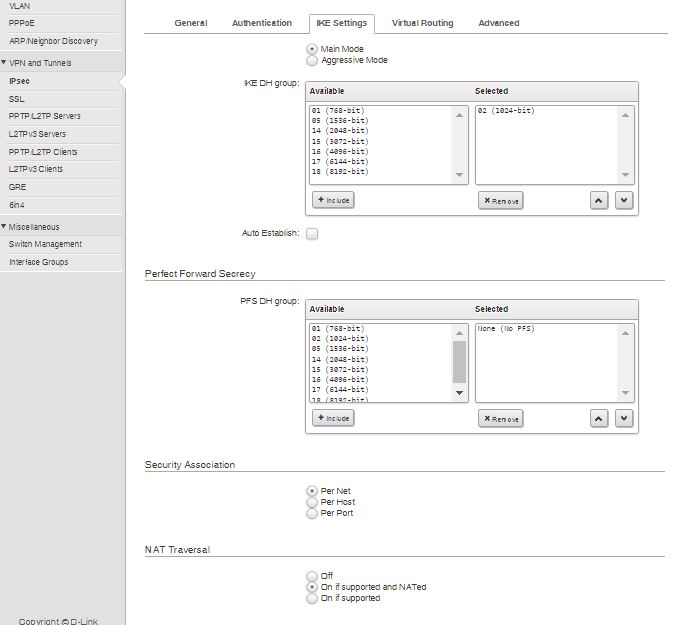Open L2TPv3 Servers in sidebar
Screen dimensions: 681x625
point(37,134)
